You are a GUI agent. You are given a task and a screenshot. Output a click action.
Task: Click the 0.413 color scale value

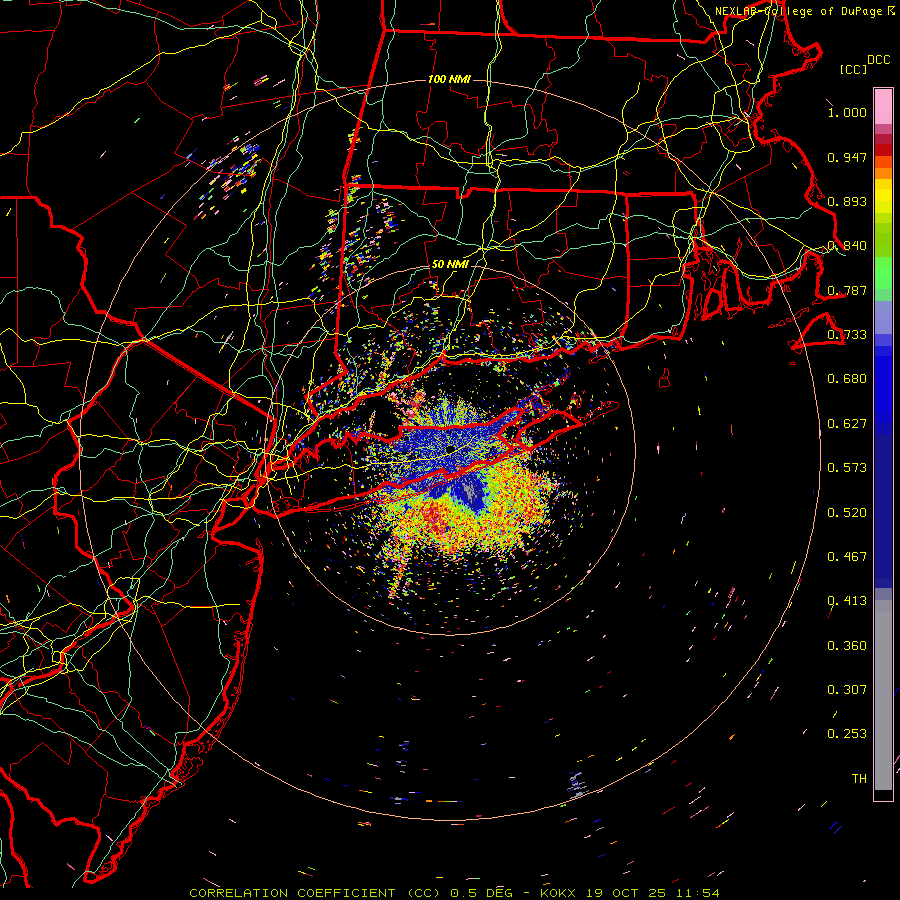click(847, 601)
